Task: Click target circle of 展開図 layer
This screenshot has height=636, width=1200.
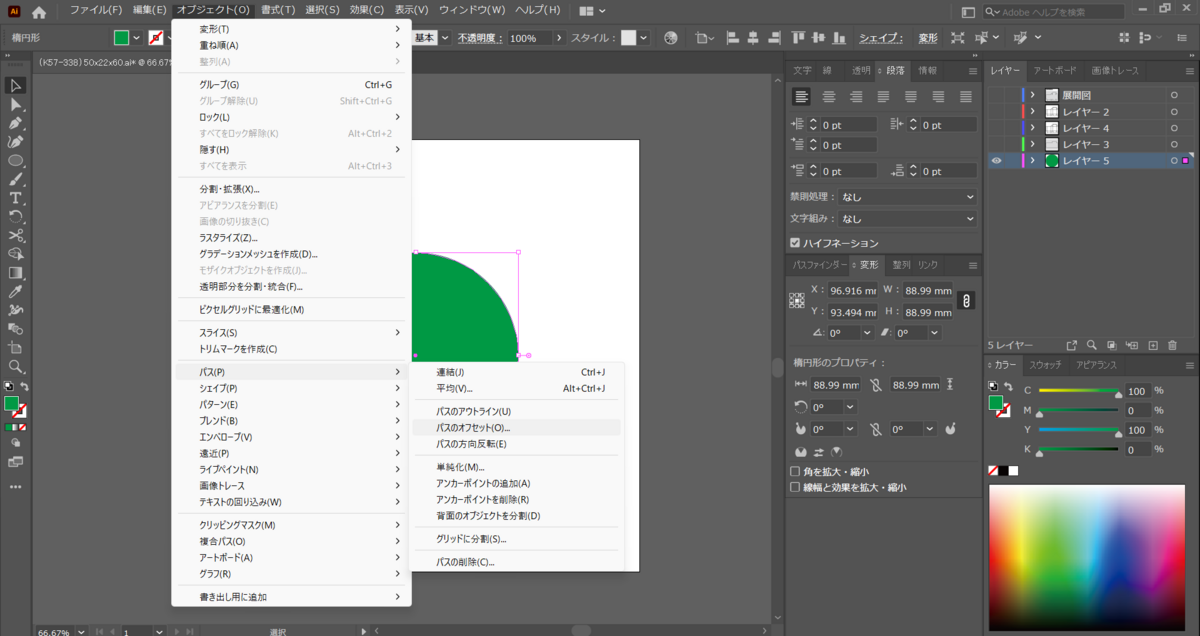Action: [x=1174, y=95]
